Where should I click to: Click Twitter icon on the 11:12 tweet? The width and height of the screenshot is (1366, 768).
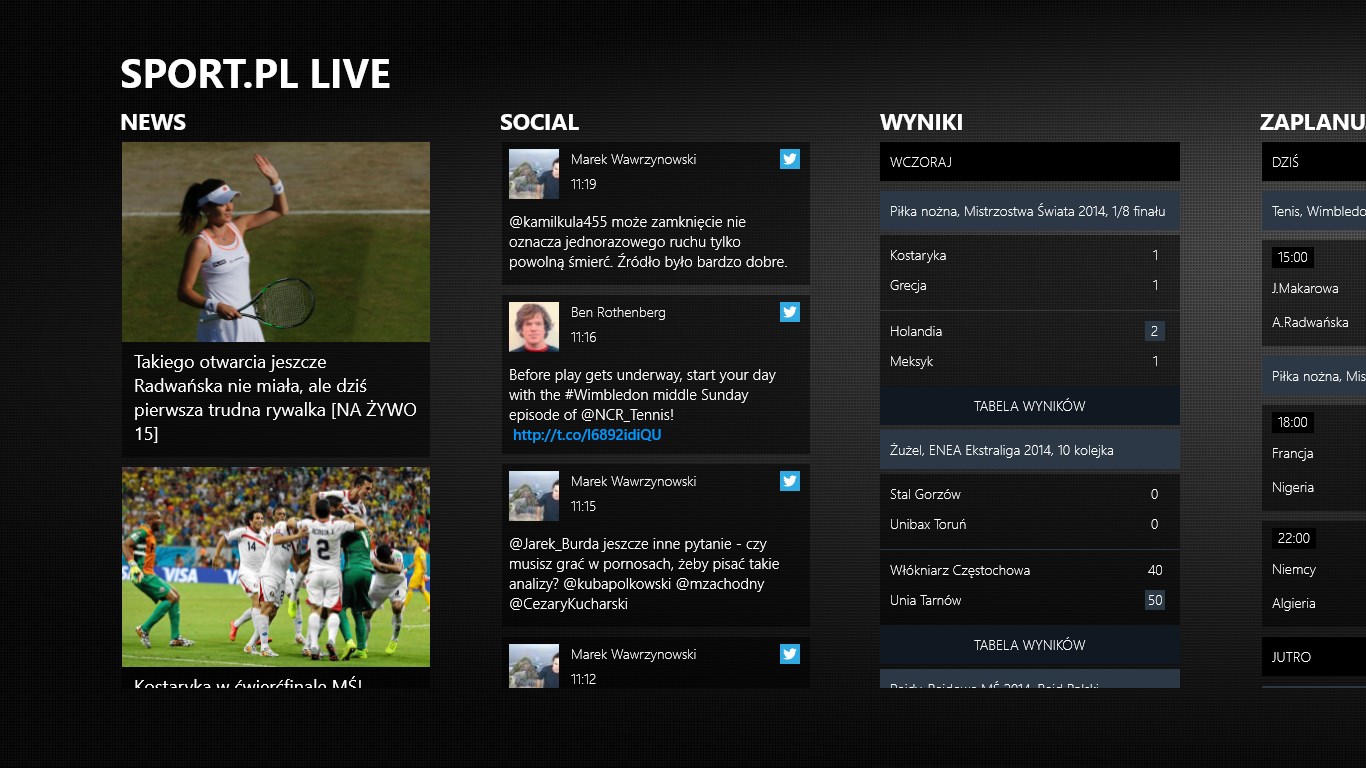[790, 654]
